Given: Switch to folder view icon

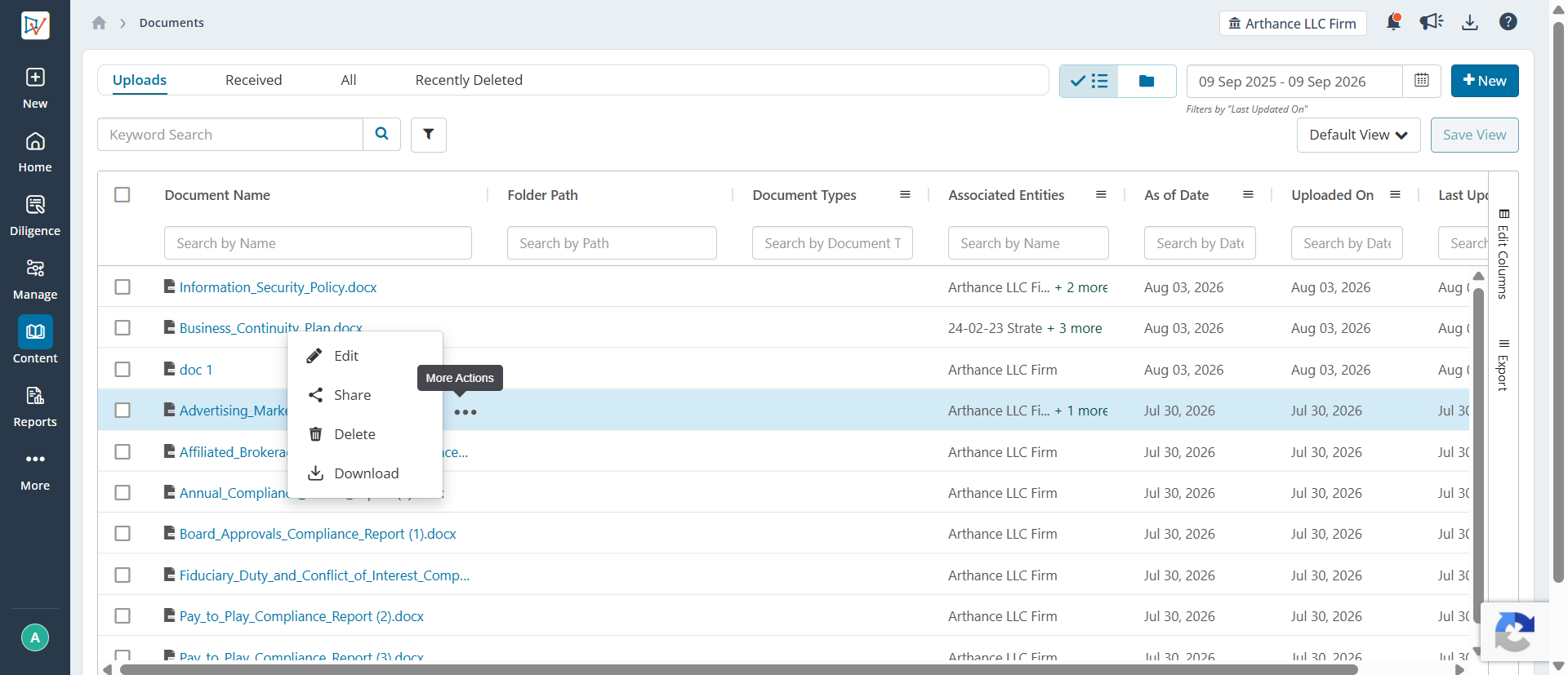Looking at the screenshot, I should click(x=1147, y=81).
